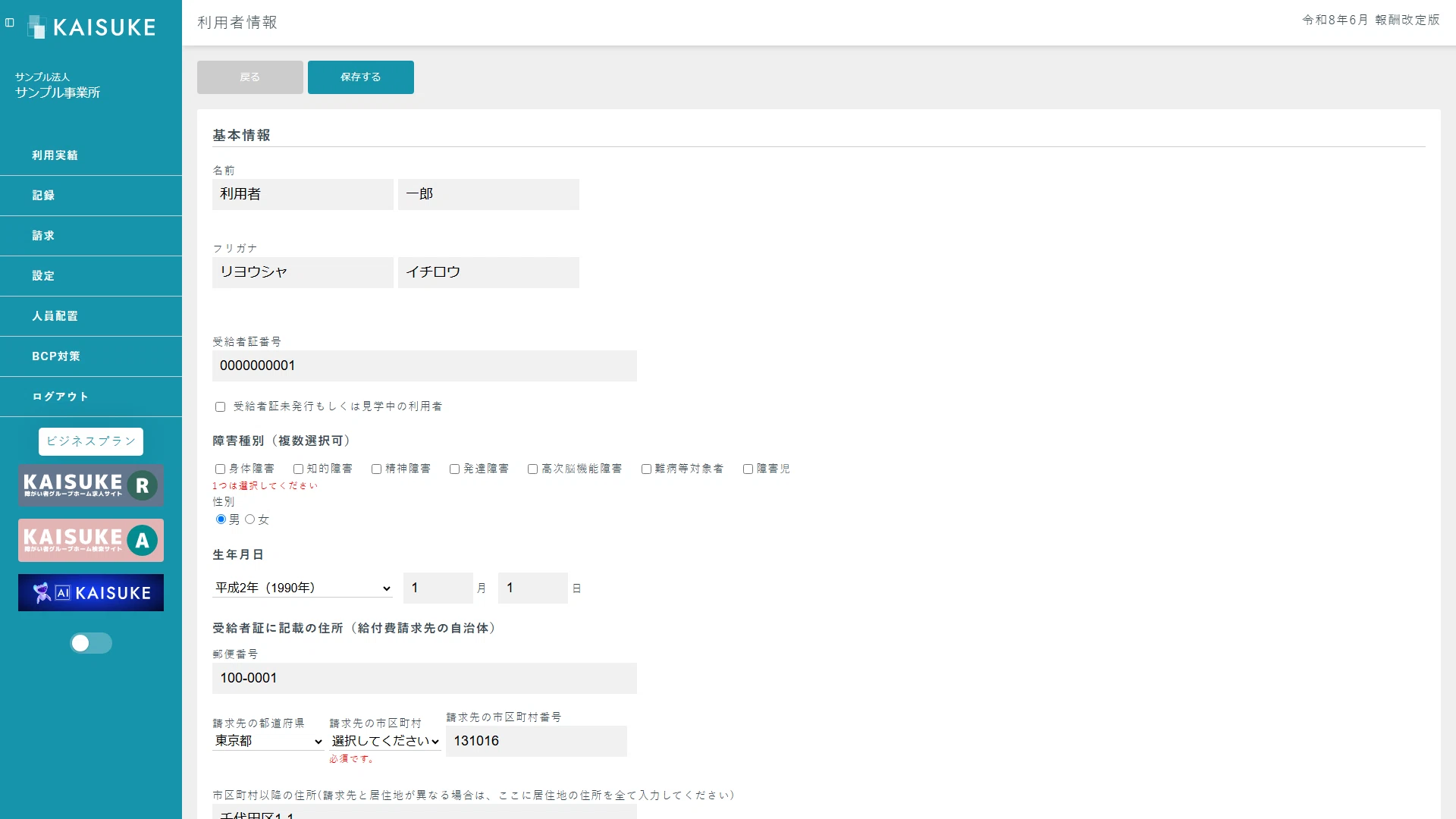Open the 請求先の都道府県 dropdown
The image size is (1456, 819).
click(268, 741)
